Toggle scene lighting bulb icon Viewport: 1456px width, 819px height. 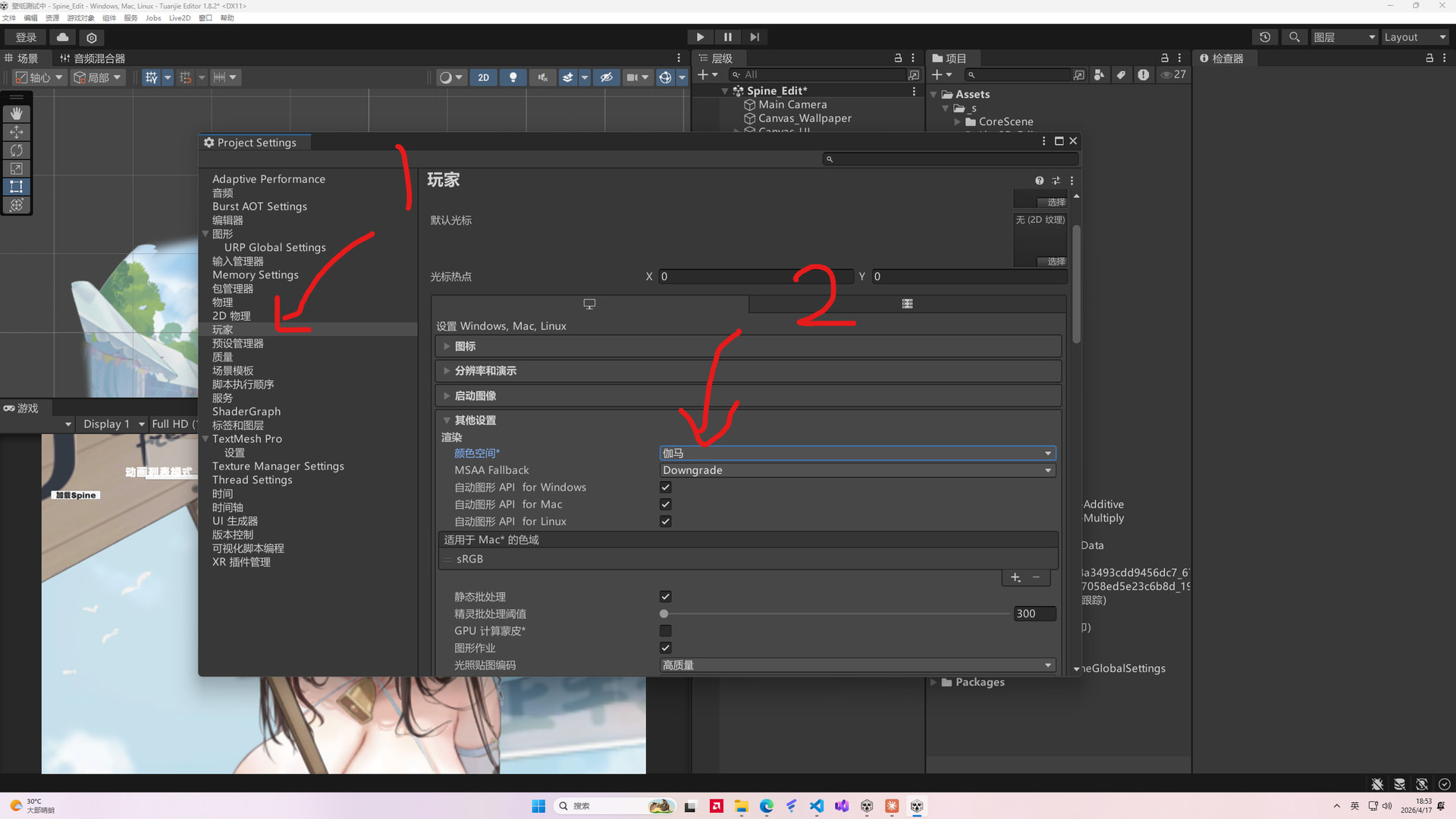coord(513,77)
